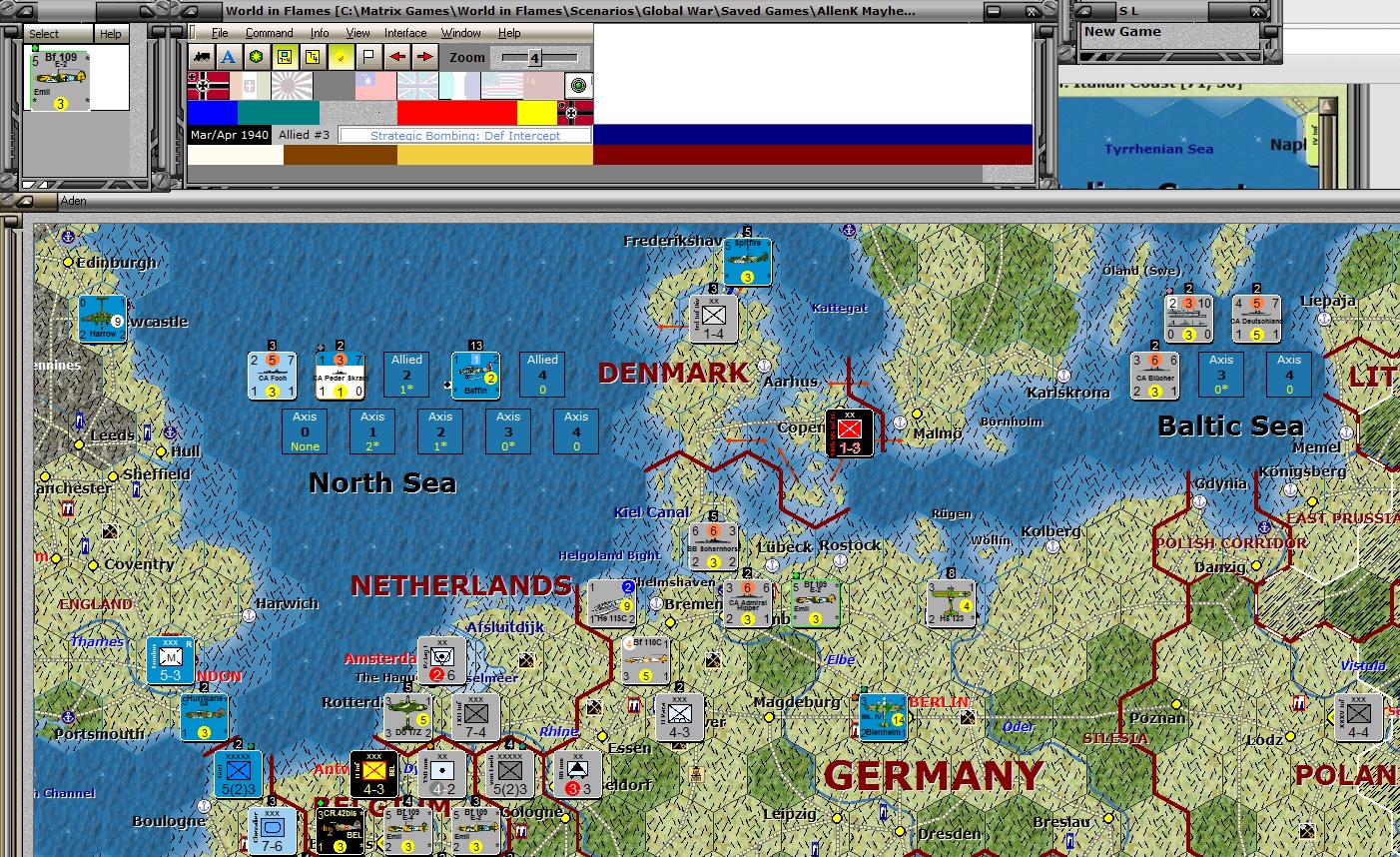Select the Harrow bomber near Newcastle
Screen dimensions: 1400x857
point(103,320)
